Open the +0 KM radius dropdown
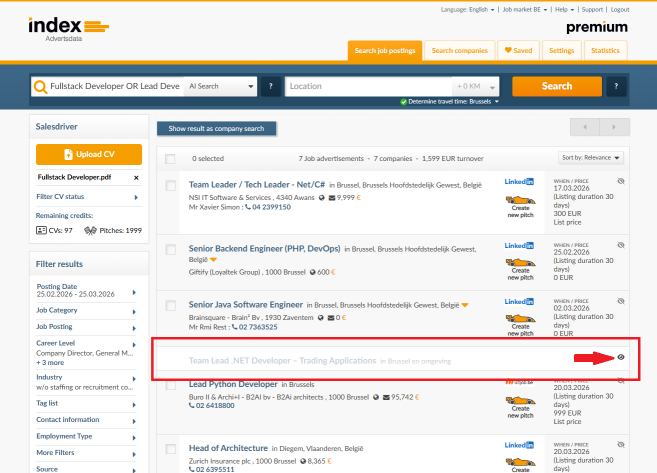657x473 pixels. (x=476, y=86)
